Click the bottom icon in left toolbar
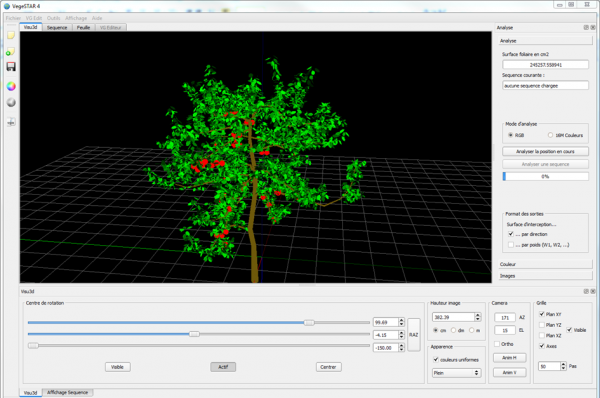Image resolution: width=600 pixels, height=398 pixels. click(11, 122)
